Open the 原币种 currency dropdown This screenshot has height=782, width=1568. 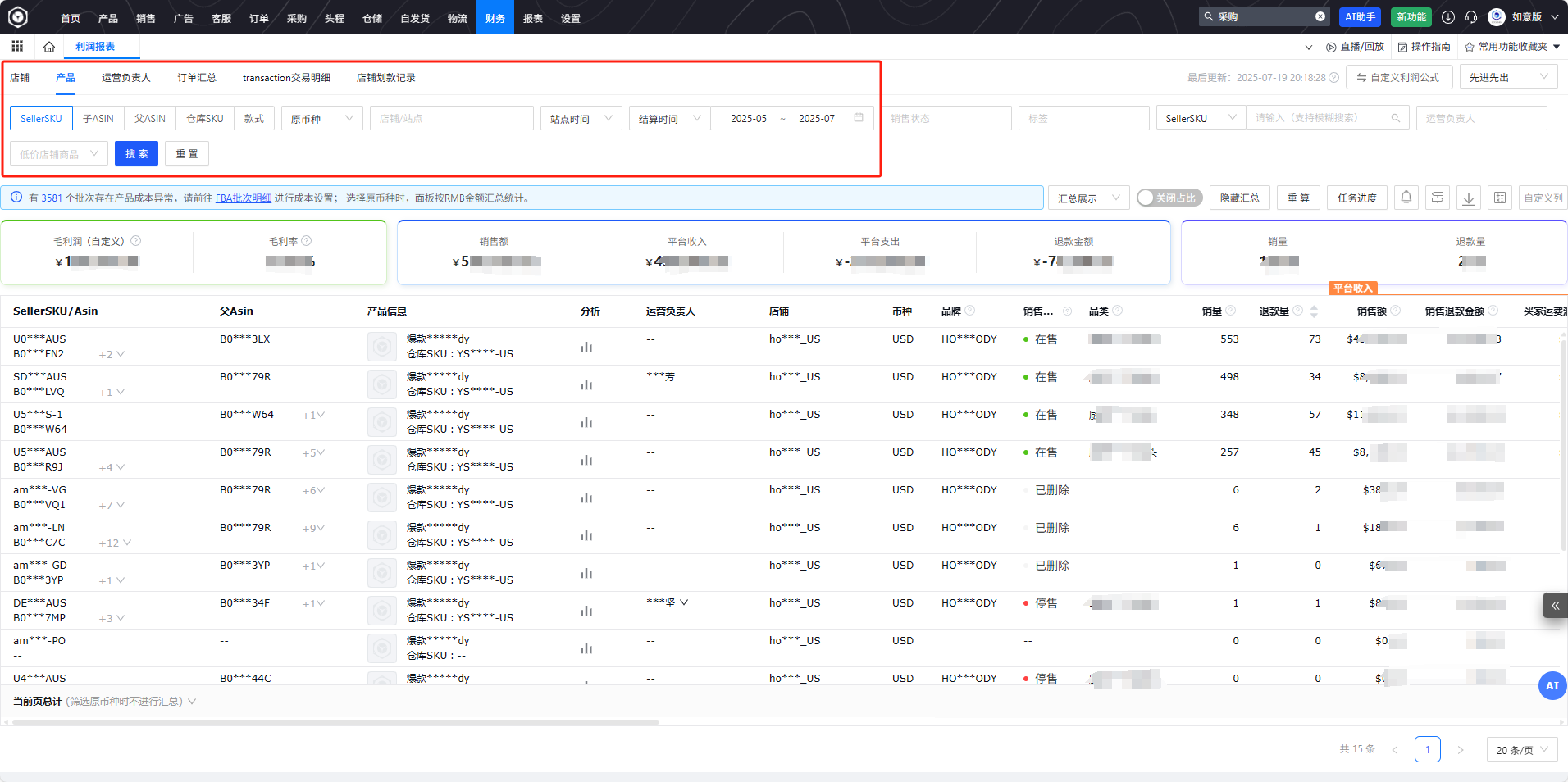[321, 117]
